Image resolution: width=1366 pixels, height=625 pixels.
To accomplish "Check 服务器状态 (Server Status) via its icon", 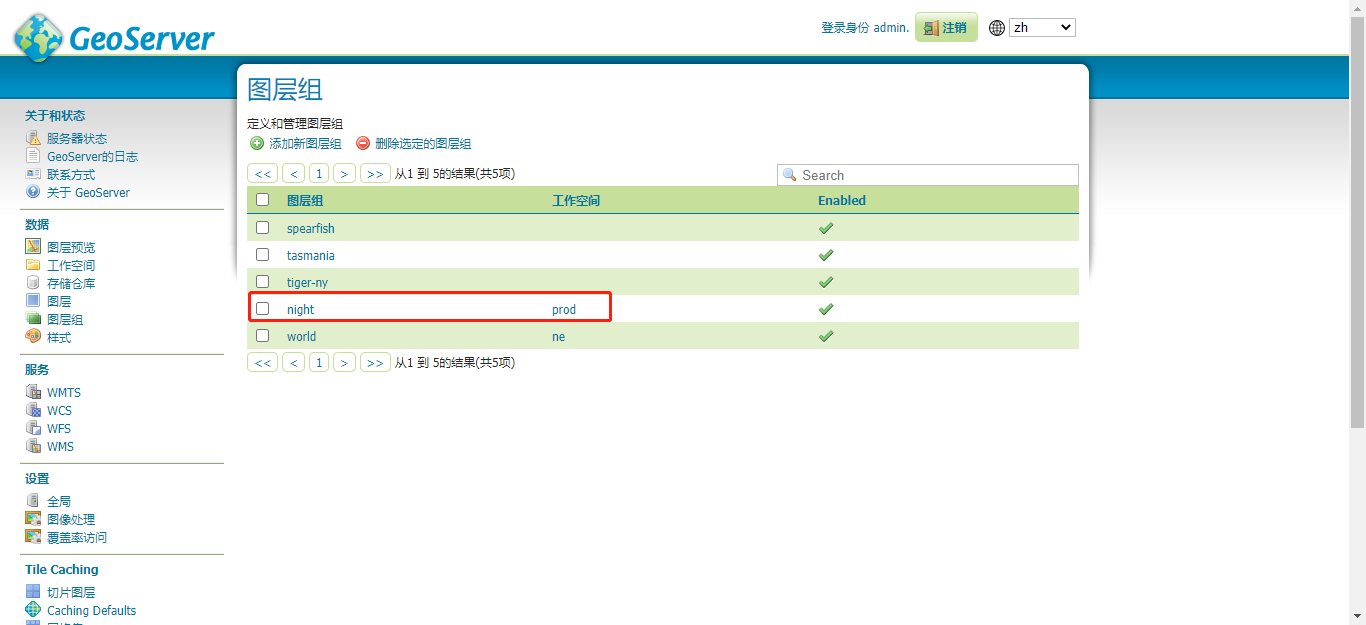I will tap(33, 137).
